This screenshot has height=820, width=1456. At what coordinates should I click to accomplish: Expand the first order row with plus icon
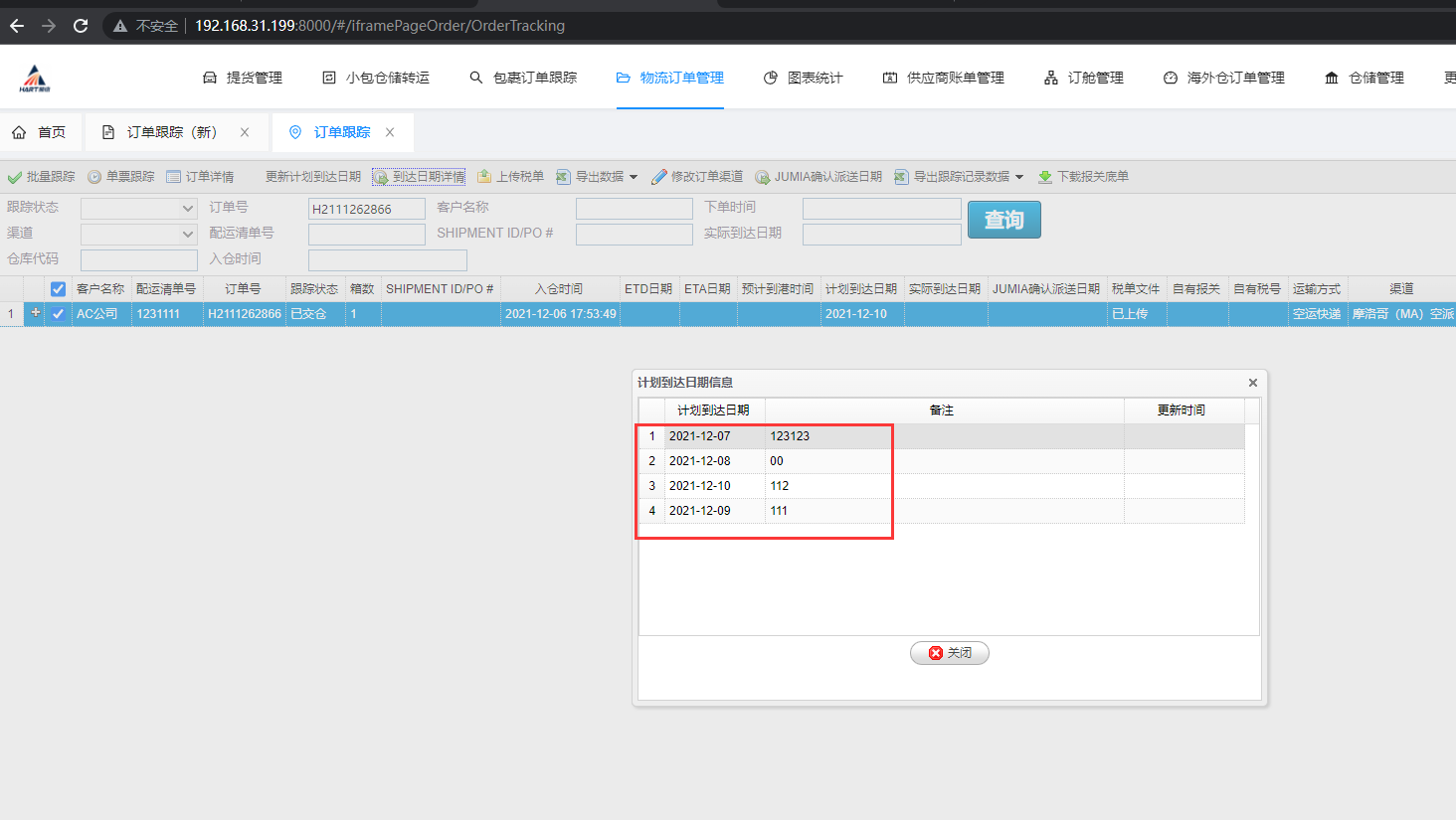click(36, 313)
